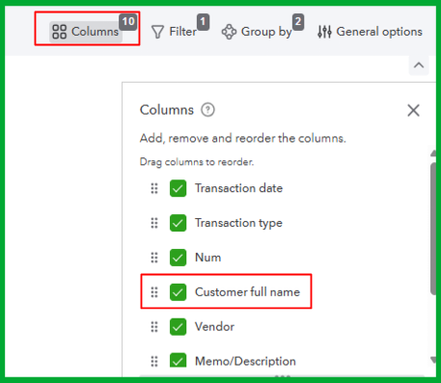The width and height of the screenshot is (441, 383).
Task: Click the Memo/Description label text
Action: (x=245, y=361)
